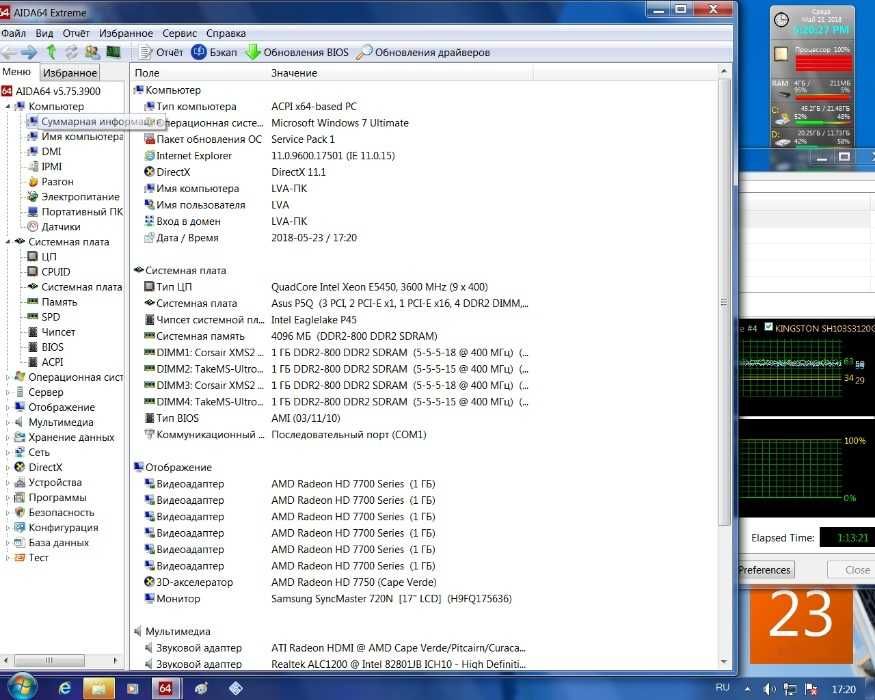This screenshot has height=700, width=875.
Task: Select the CPUID tree item
Action: click(x=49, y=272)
